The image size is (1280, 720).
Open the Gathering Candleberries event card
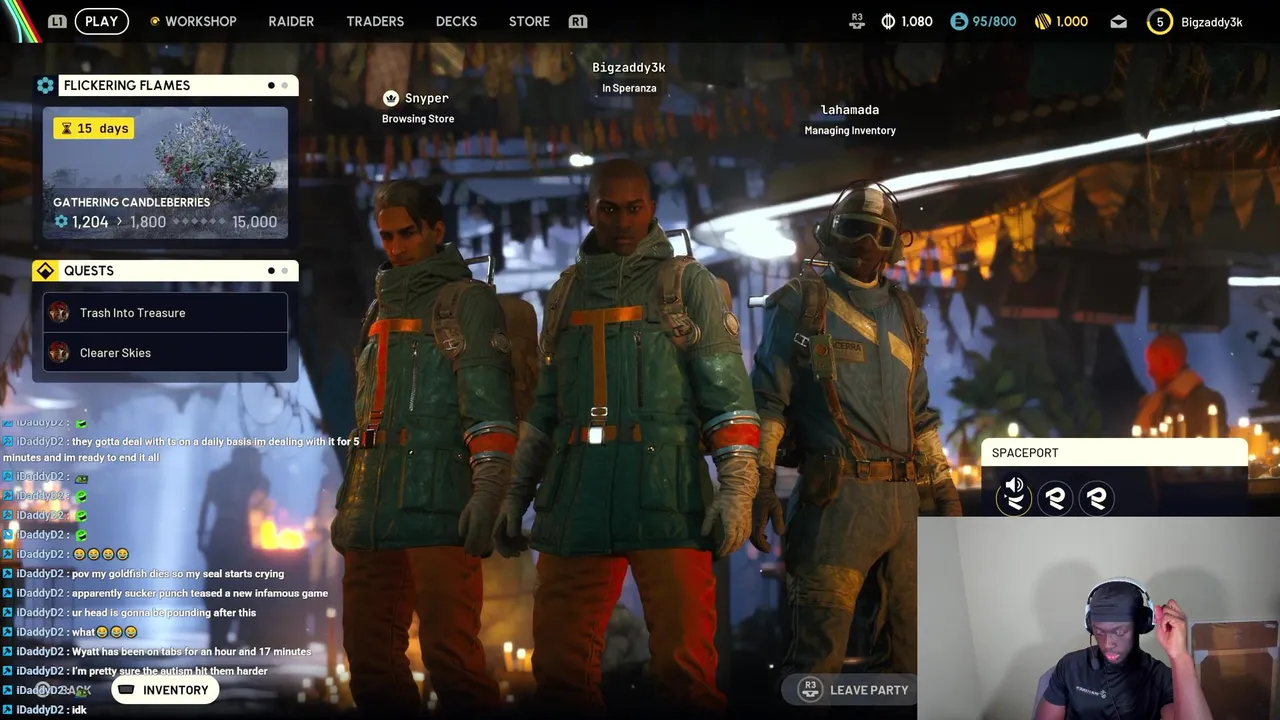(165, 173)
